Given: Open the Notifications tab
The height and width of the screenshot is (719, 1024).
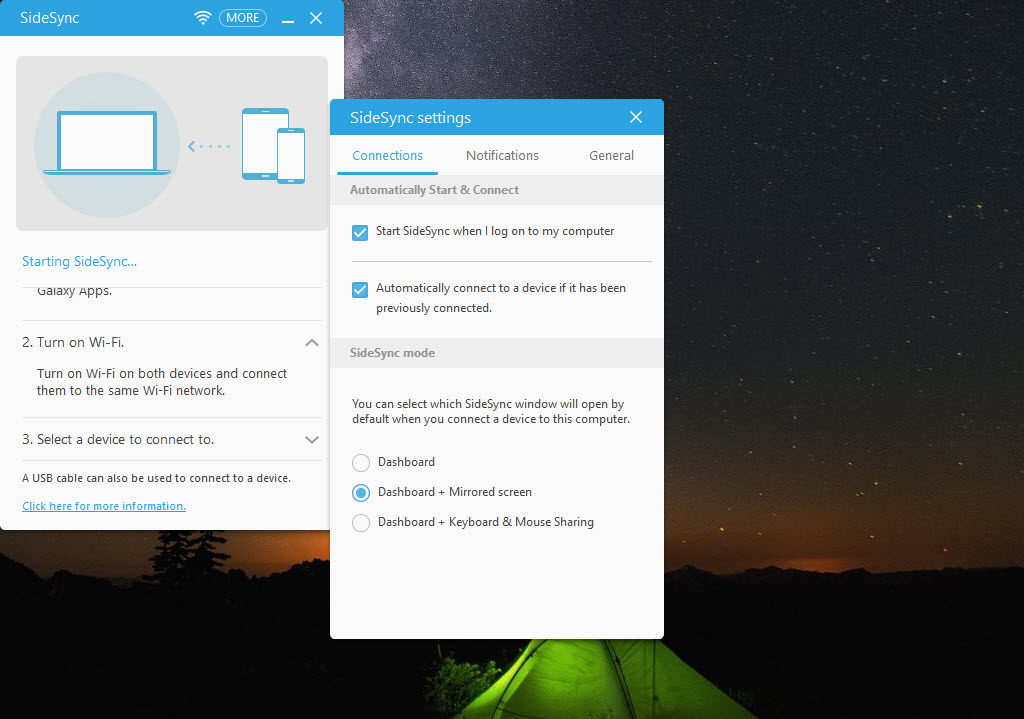Looking at the screenshot, I should coord(502,156).
